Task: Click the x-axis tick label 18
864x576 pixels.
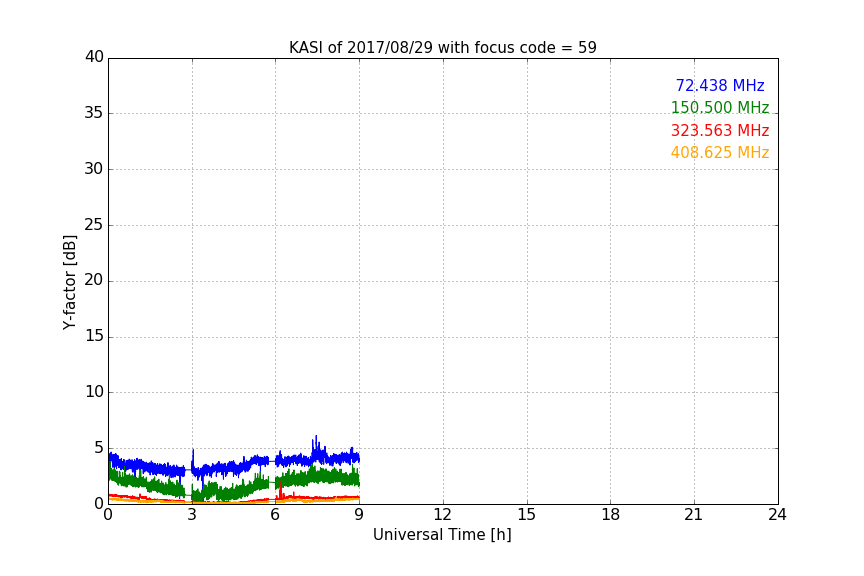Action: coord(611,515)
